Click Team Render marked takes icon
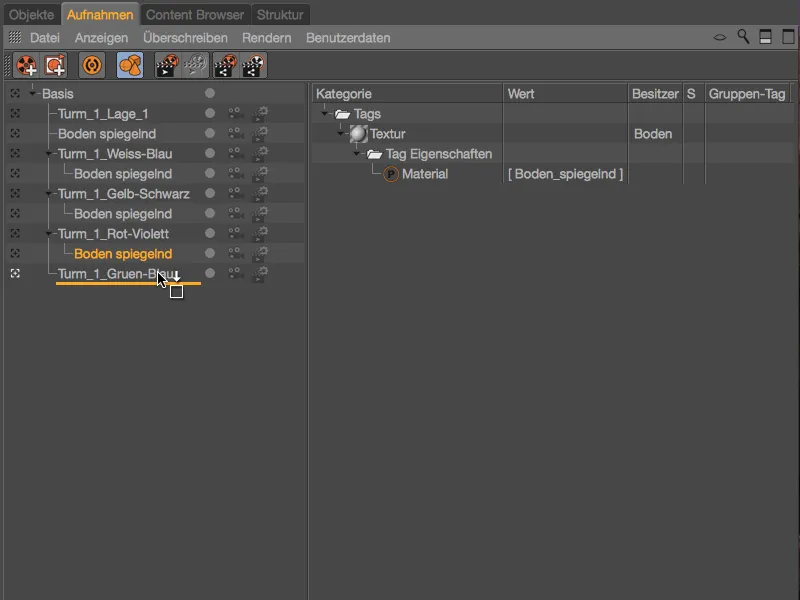 (254, 65)
